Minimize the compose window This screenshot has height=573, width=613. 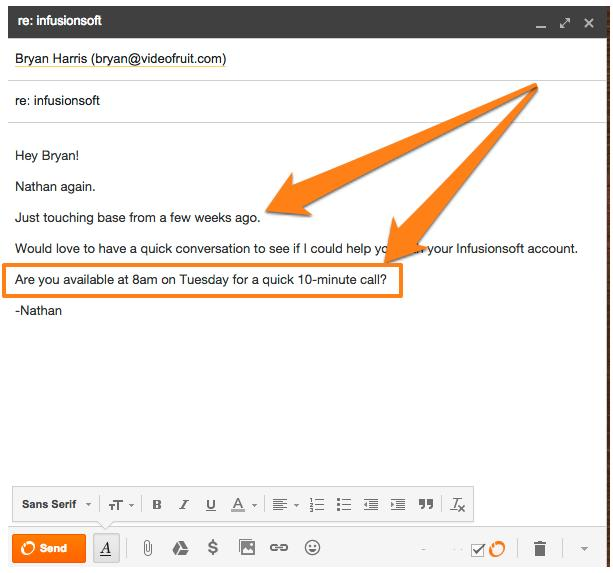pos(541,26)
